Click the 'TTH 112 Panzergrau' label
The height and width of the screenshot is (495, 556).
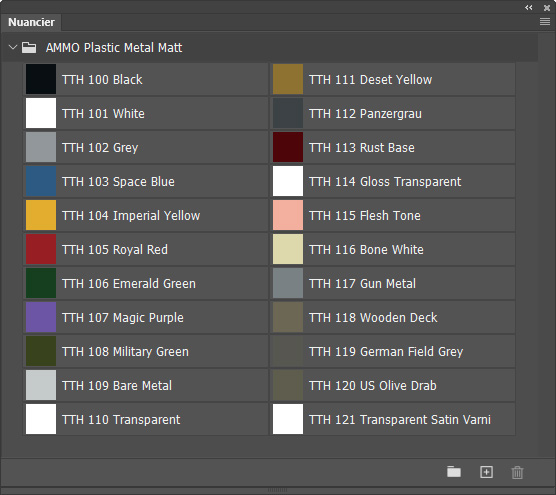pyautogui.click(x=366, y=113)
